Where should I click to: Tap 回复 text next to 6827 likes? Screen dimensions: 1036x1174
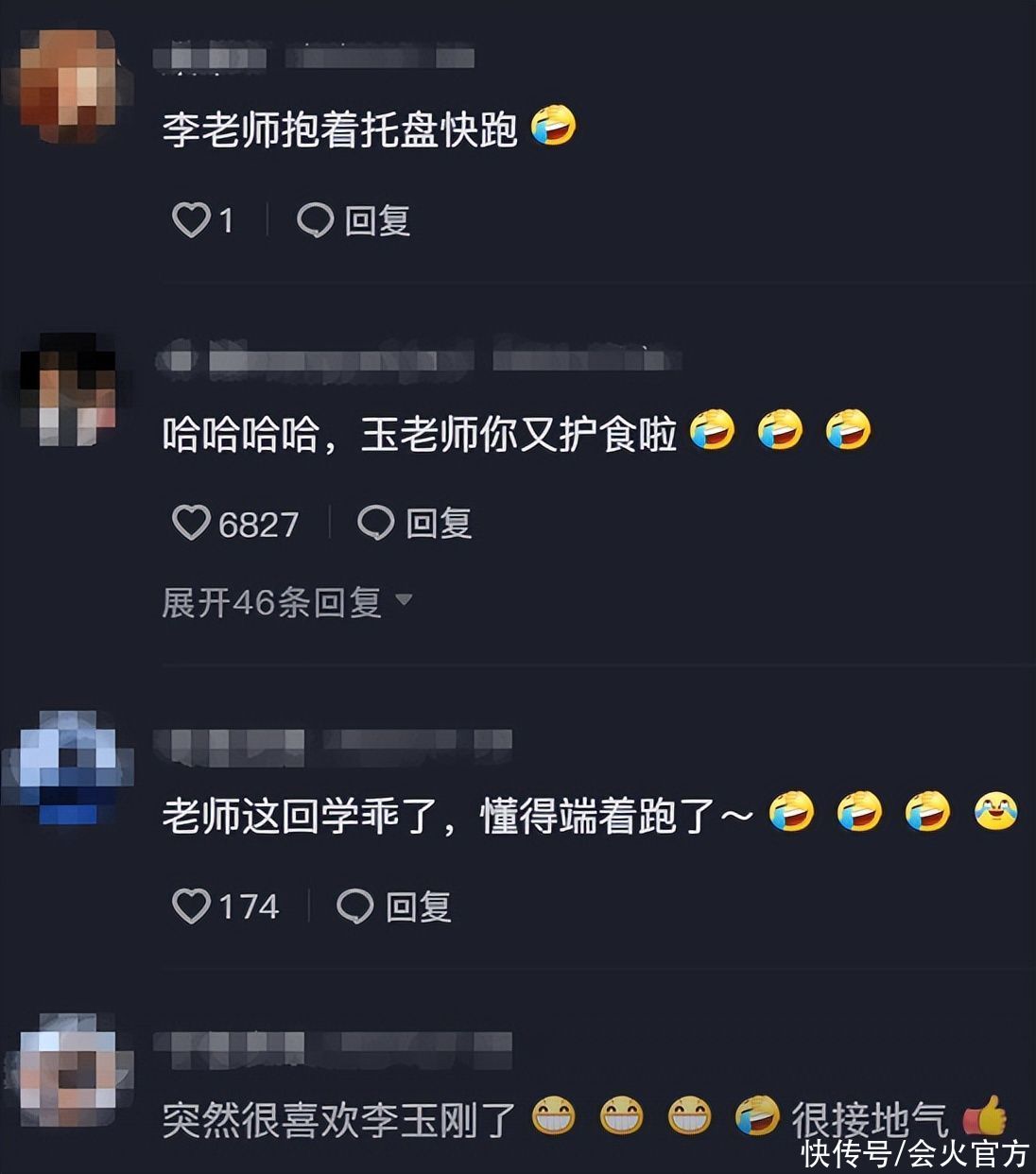pos(439,523)
